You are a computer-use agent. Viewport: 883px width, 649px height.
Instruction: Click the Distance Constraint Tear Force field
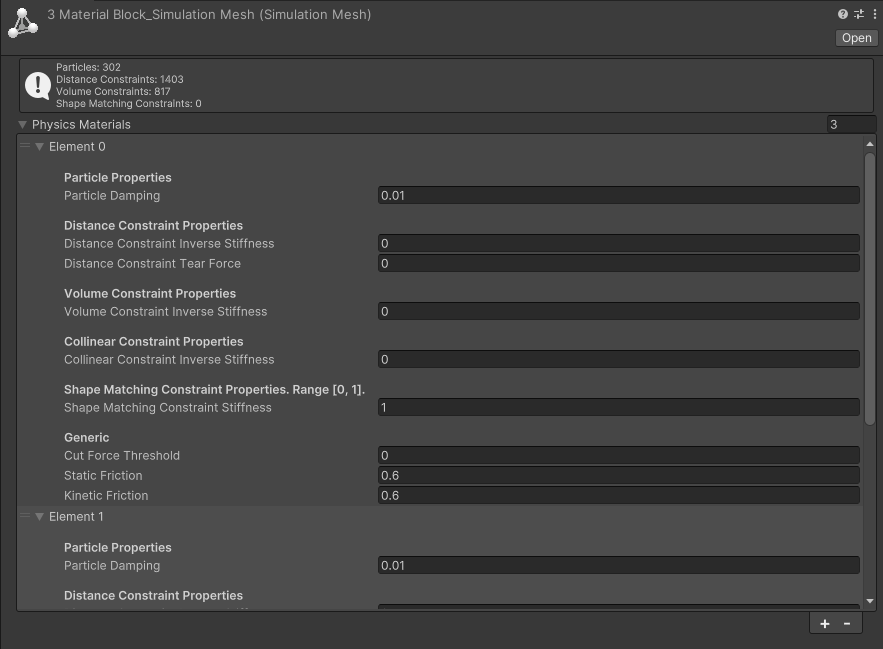(x=617, y=263)
